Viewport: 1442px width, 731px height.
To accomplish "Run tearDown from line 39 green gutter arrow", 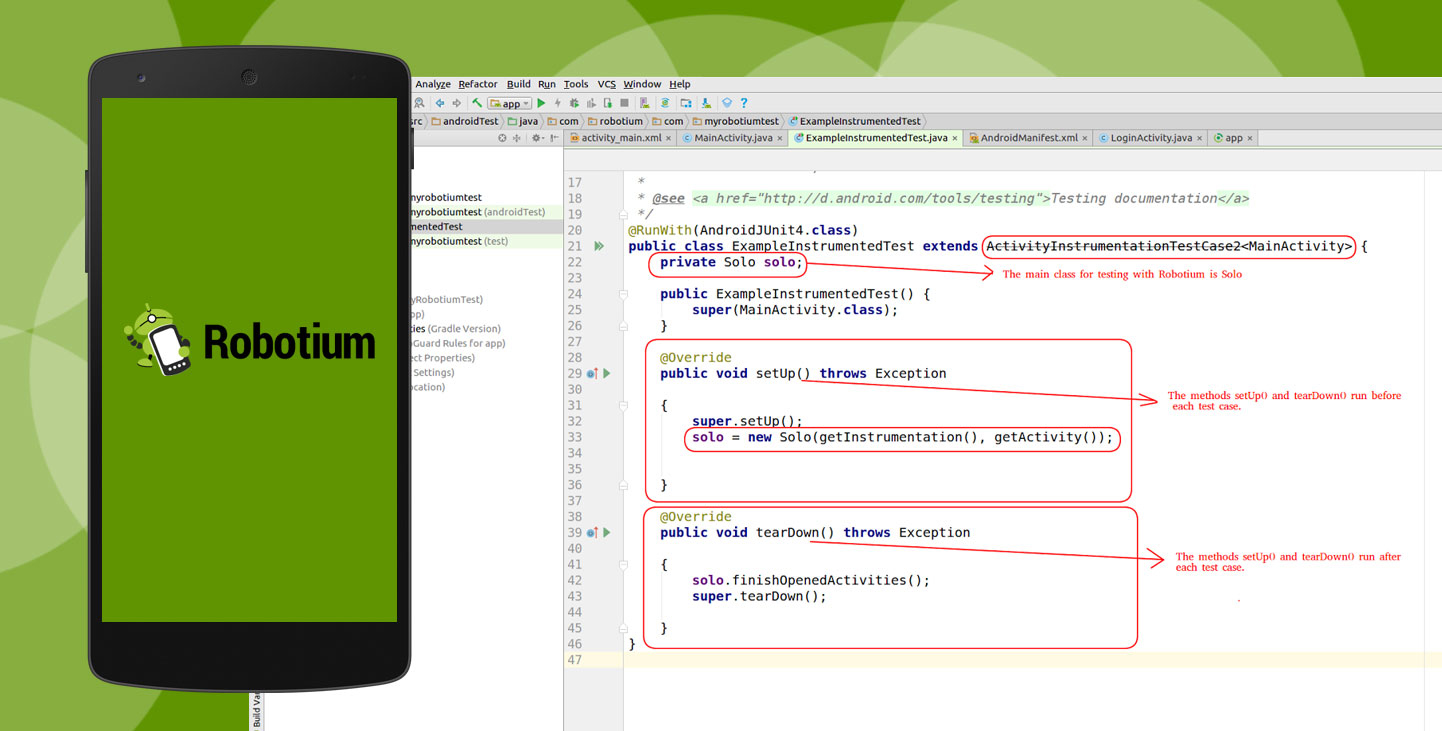I will pos(606,533).
